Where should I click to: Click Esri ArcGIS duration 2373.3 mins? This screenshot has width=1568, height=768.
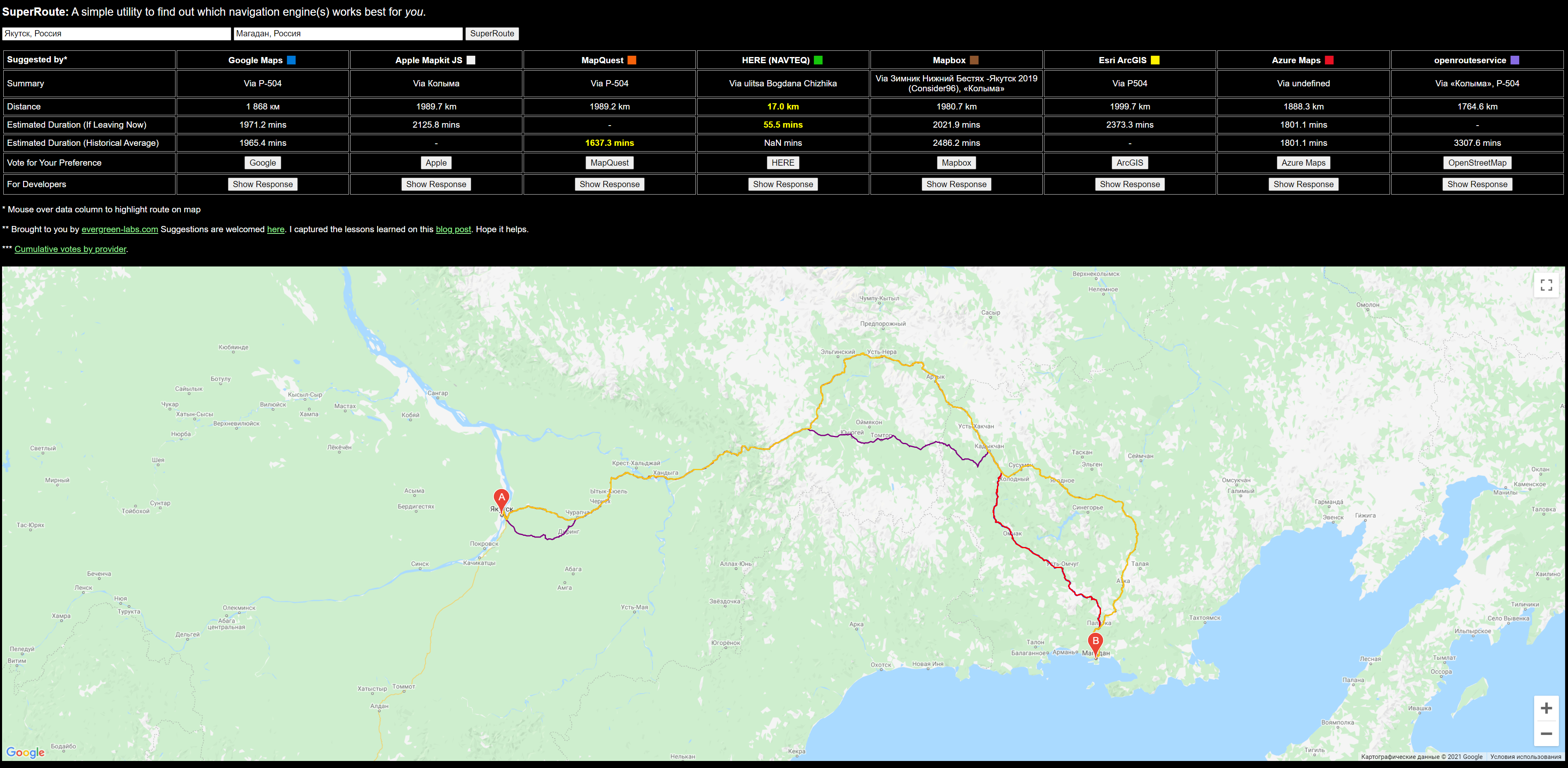click(1130, 125)
